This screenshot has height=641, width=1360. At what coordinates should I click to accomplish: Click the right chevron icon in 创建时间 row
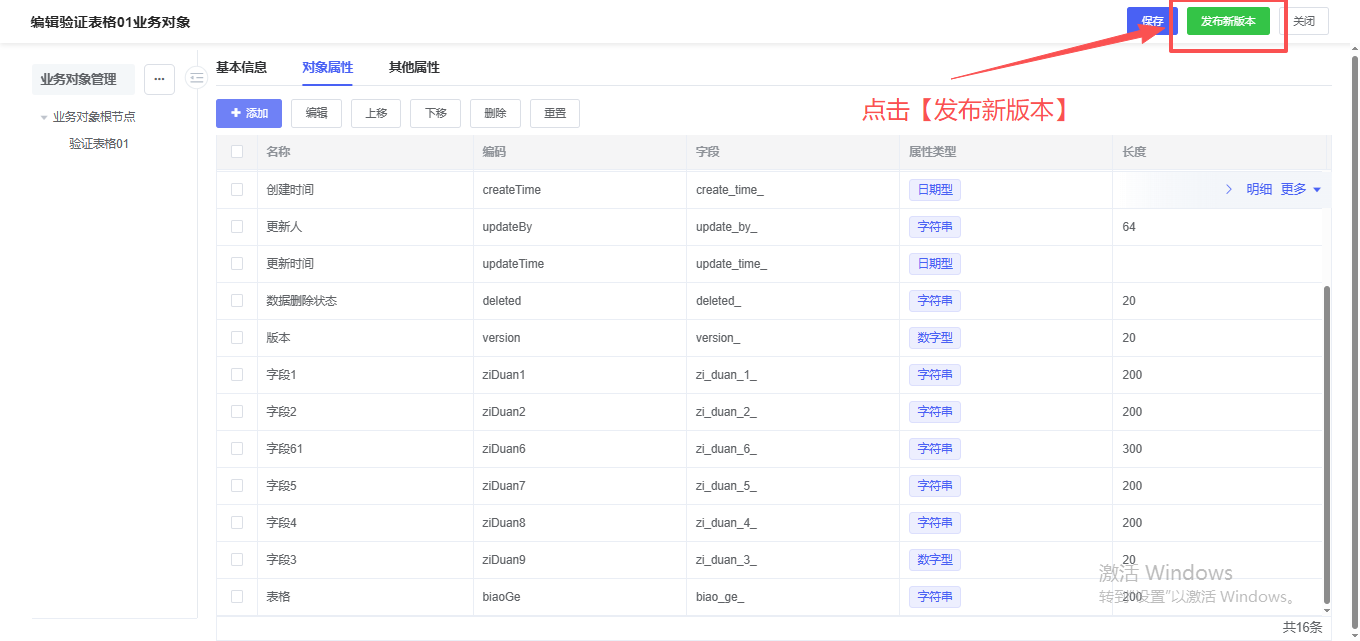coord(1229,189)
